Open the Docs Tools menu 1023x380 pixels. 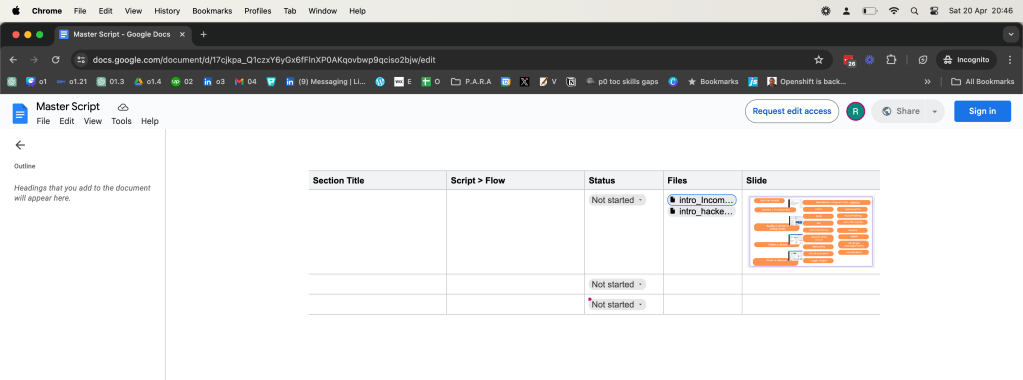point(121,121)
